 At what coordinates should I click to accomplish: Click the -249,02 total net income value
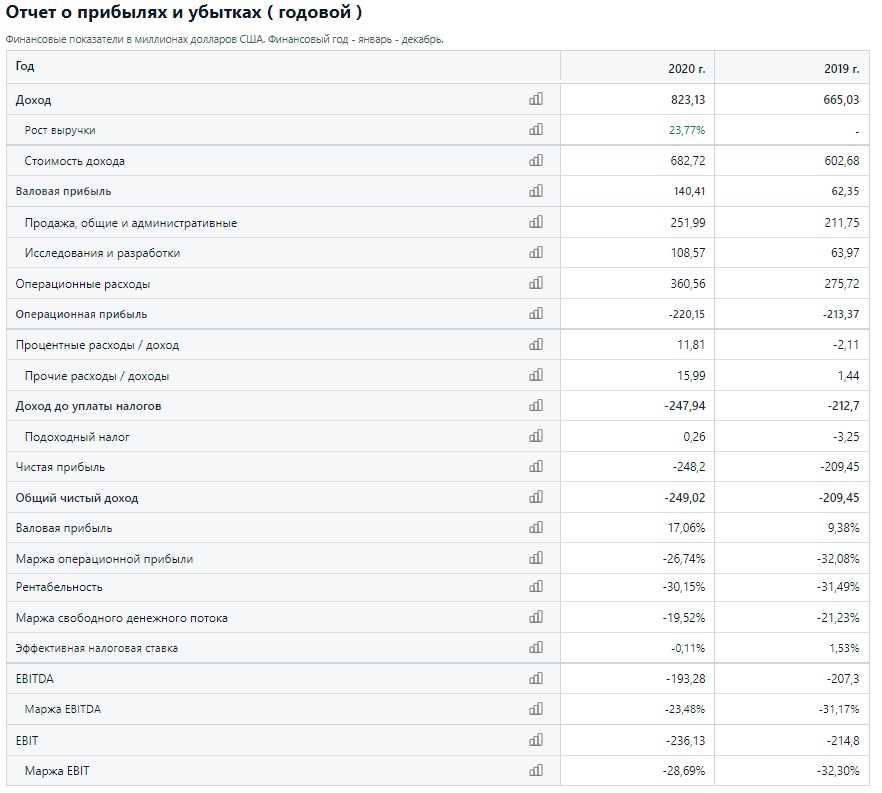(685, 498)
